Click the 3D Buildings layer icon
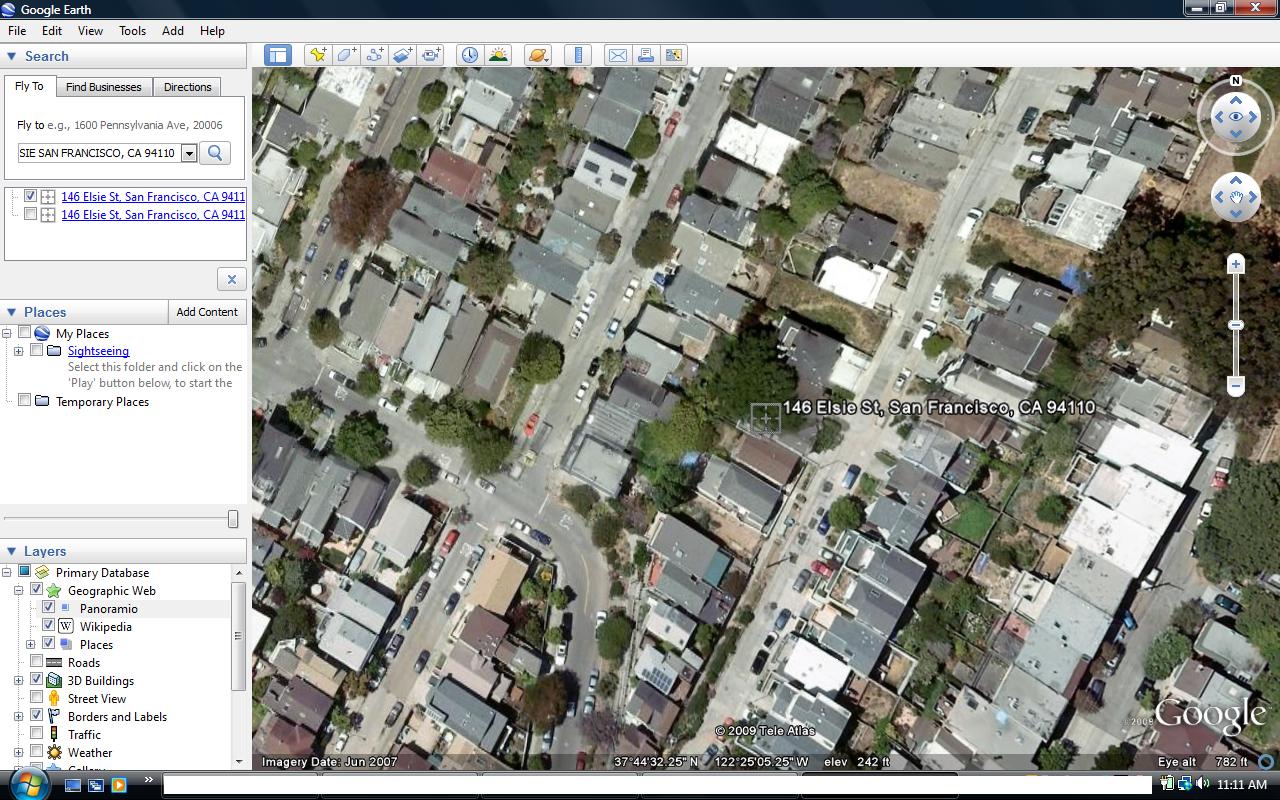 pos(54,681)
